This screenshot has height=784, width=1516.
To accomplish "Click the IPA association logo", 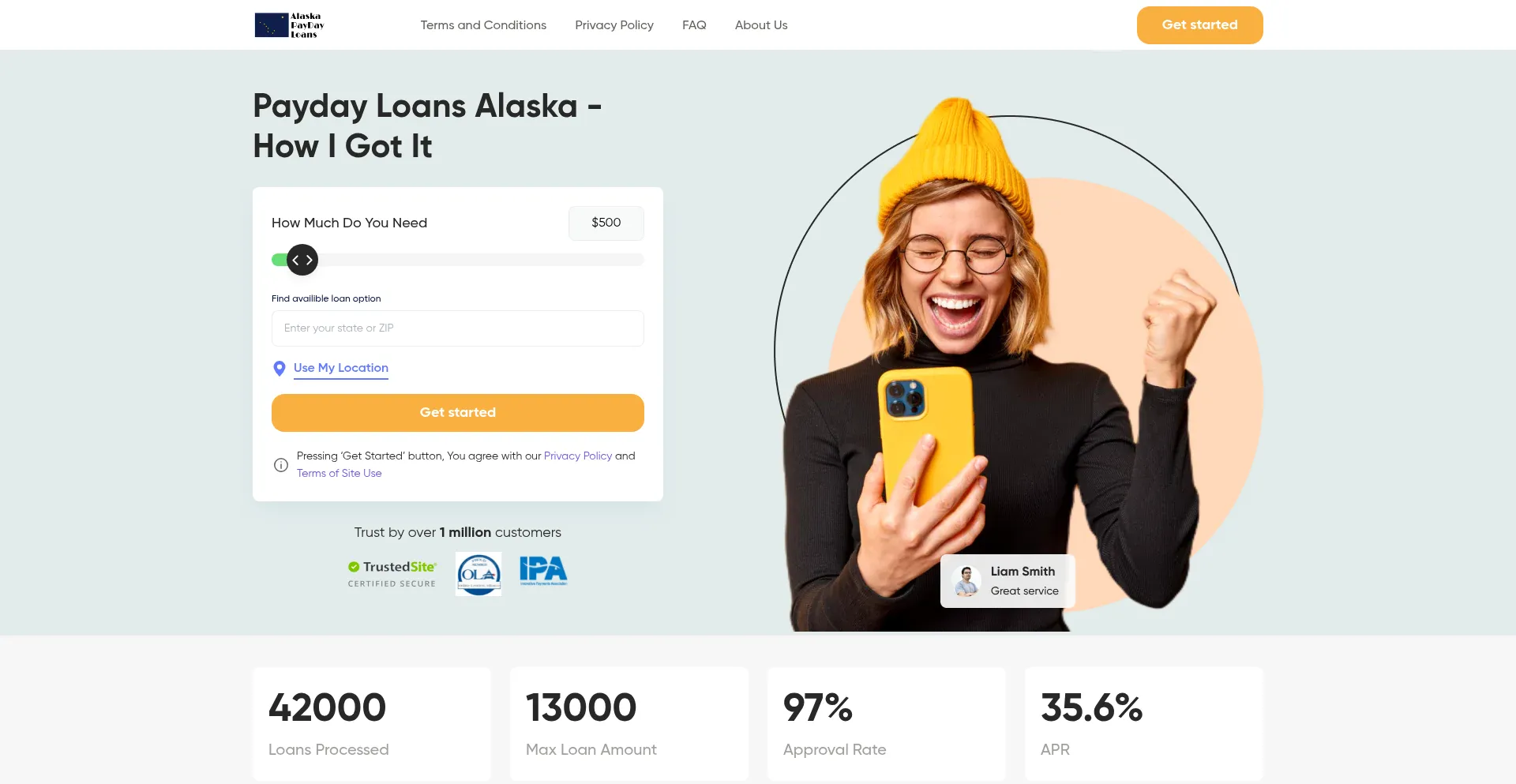I will click(543, 571).
